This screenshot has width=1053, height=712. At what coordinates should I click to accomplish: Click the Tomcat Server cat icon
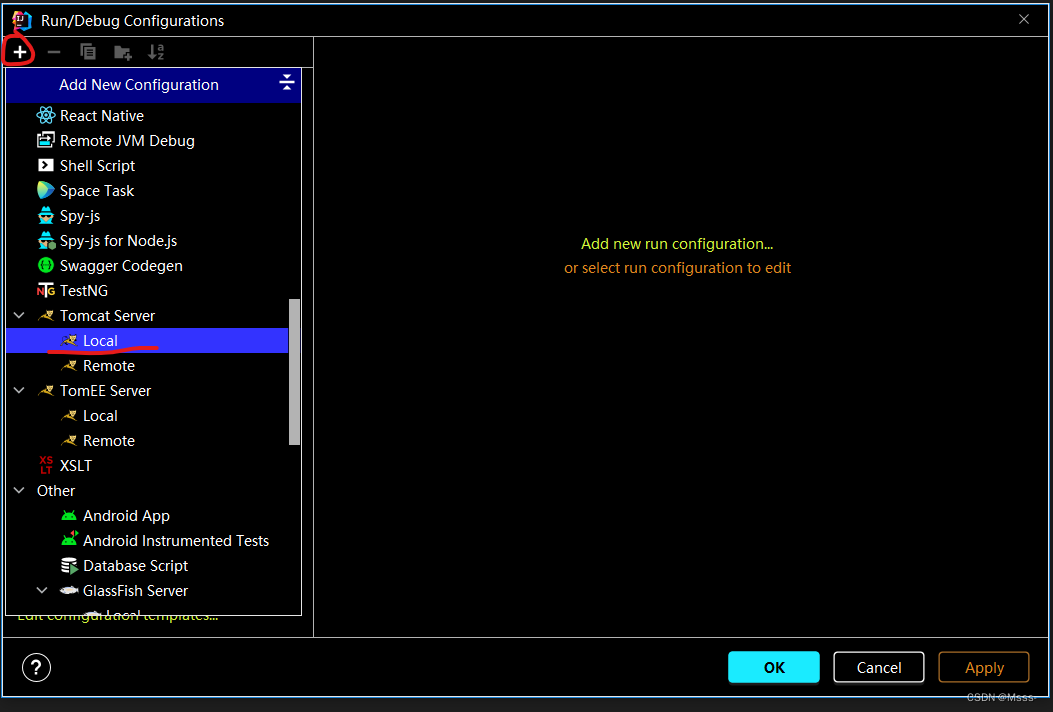46,316
